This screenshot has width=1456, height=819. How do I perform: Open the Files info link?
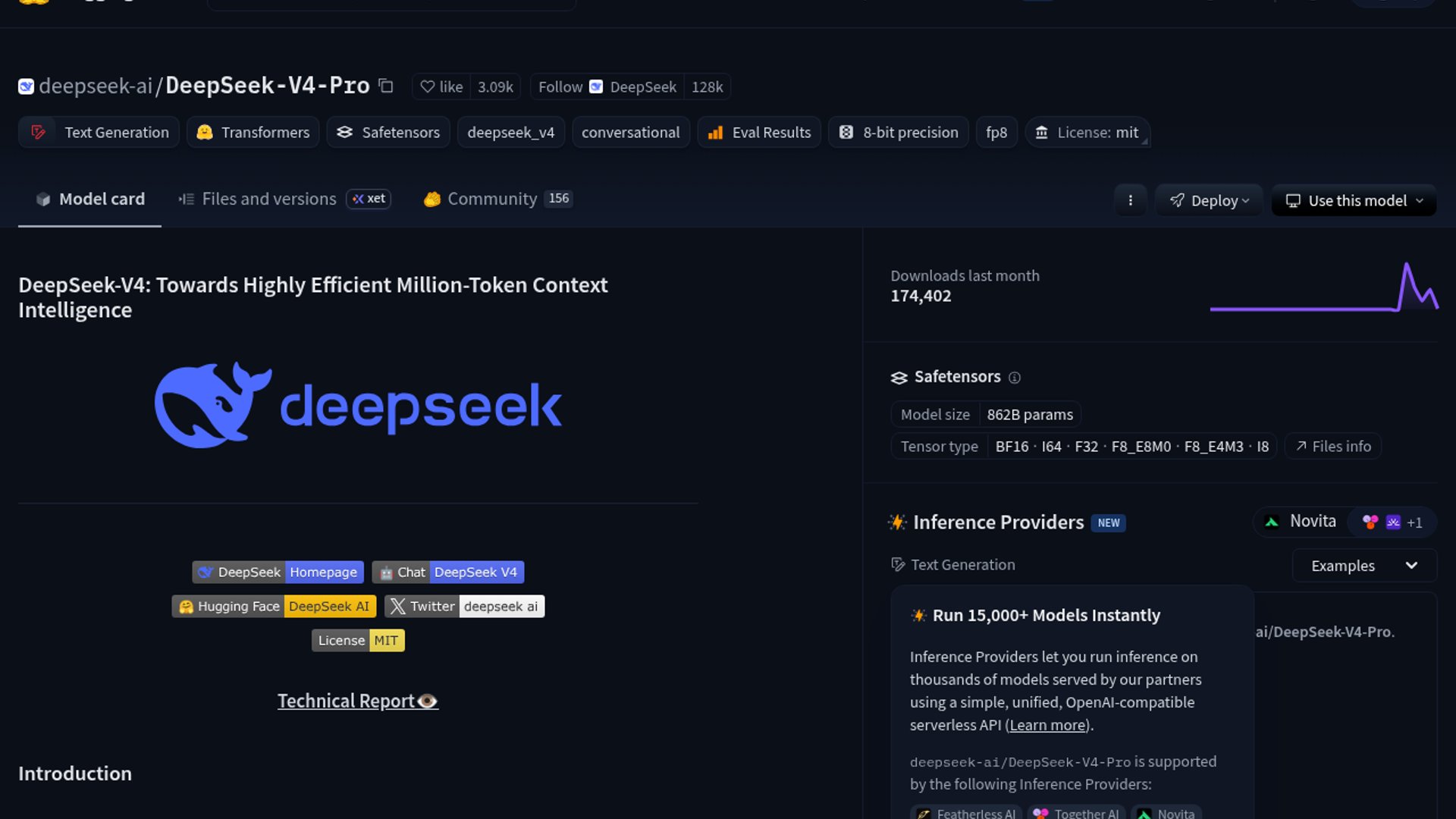[1333, 447]
